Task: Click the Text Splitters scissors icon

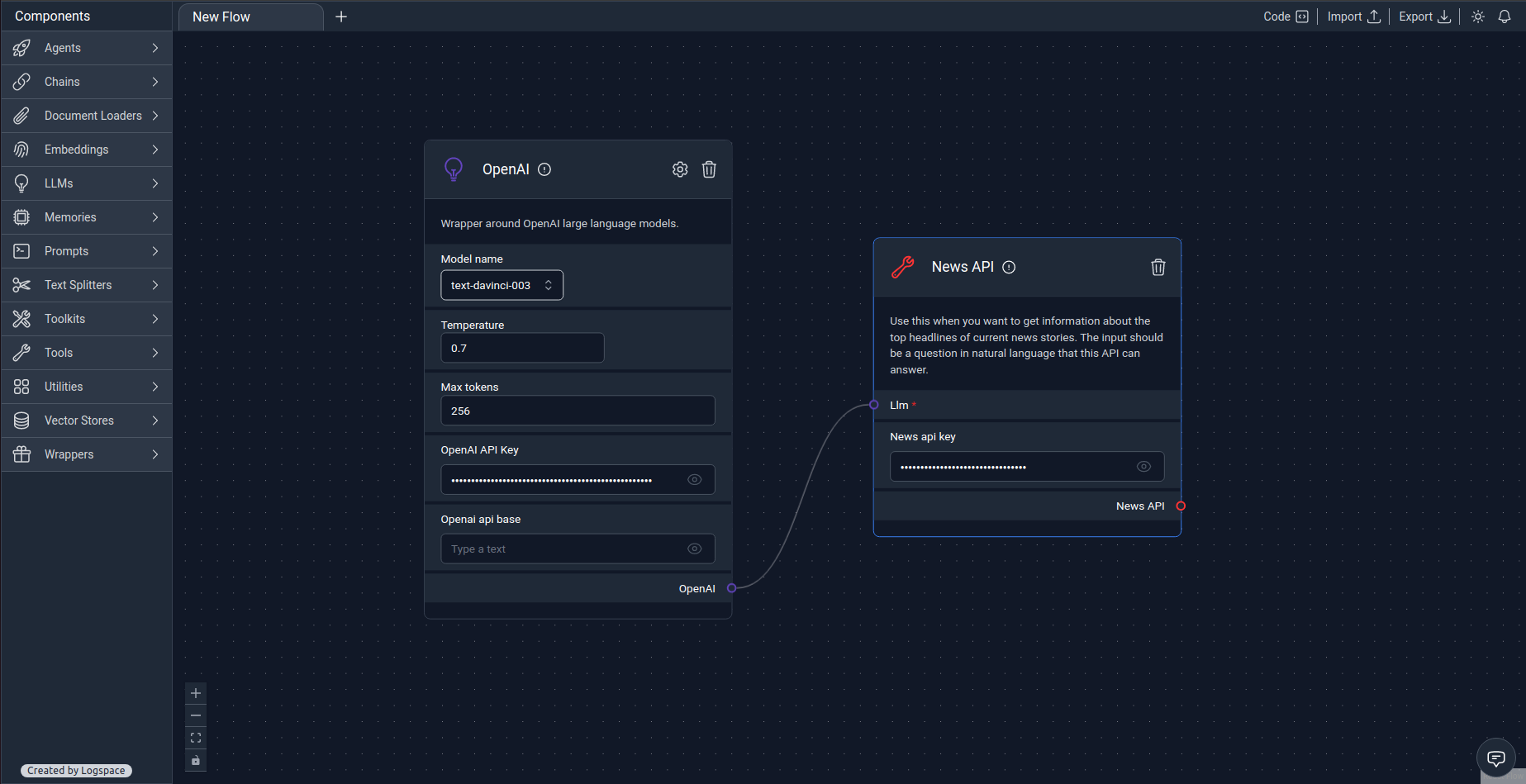Action: (x=21, y=285)
